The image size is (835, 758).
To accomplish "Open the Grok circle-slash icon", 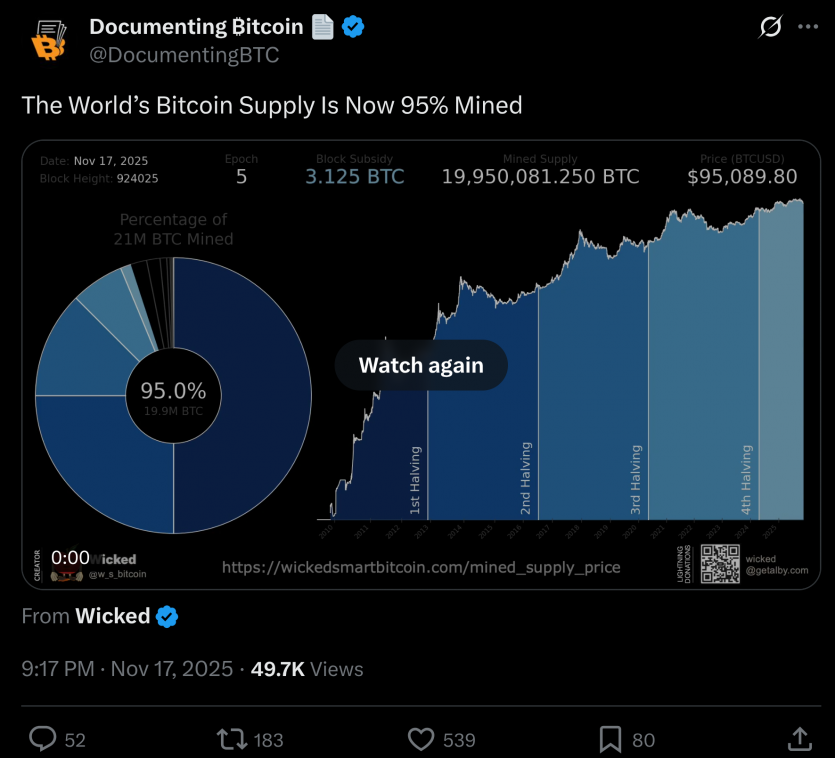I will click(x=770, y=28).
